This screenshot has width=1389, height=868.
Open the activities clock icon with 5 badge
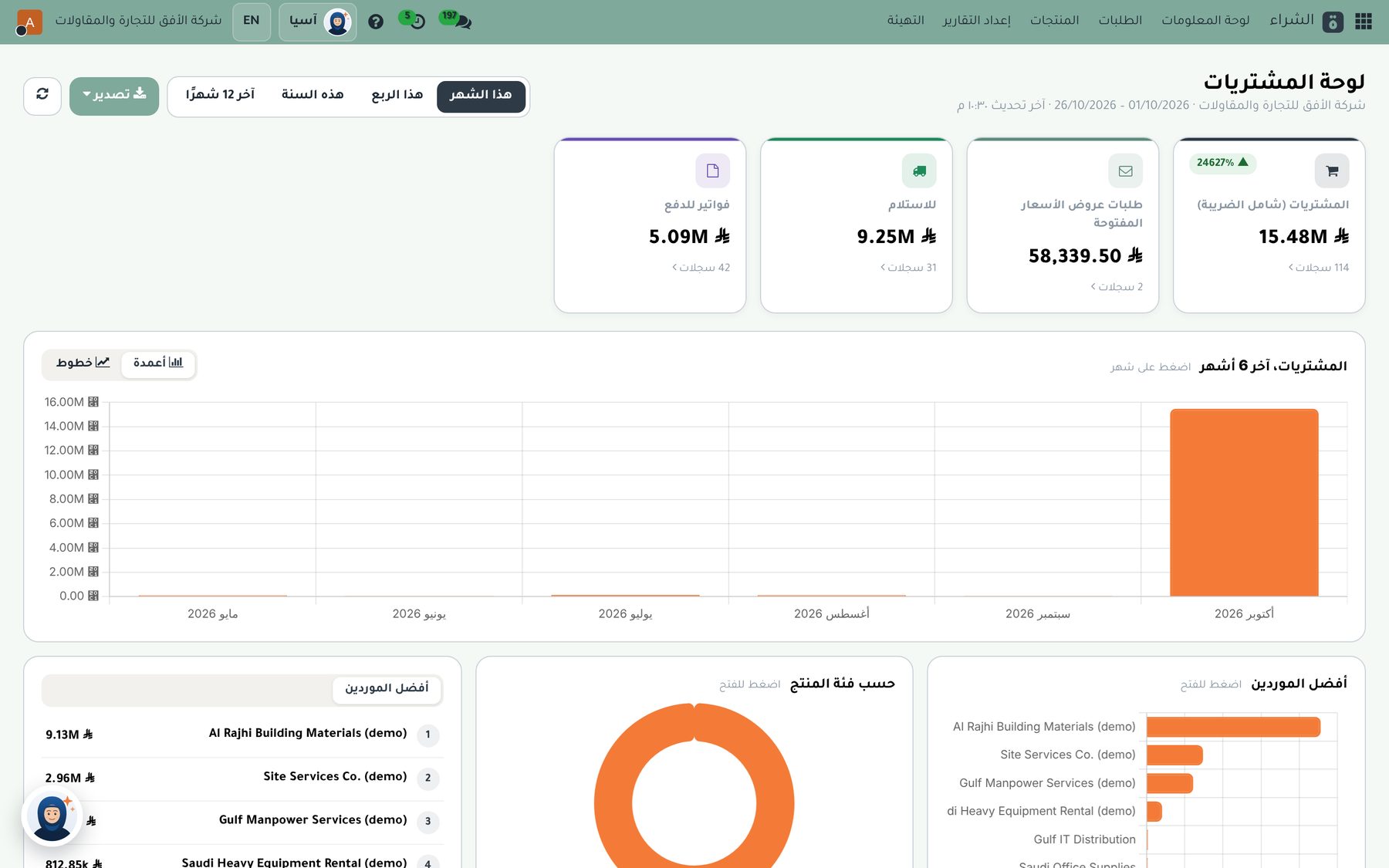click(x=414, y=20)
